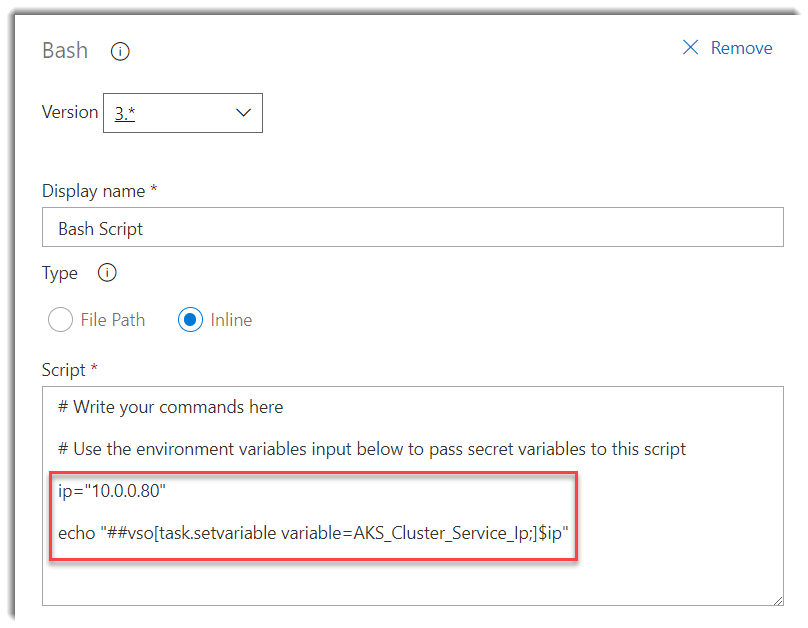Click the X icon next to Remove
The width and height of the screenshot is (808, 628).
point(689,47)
